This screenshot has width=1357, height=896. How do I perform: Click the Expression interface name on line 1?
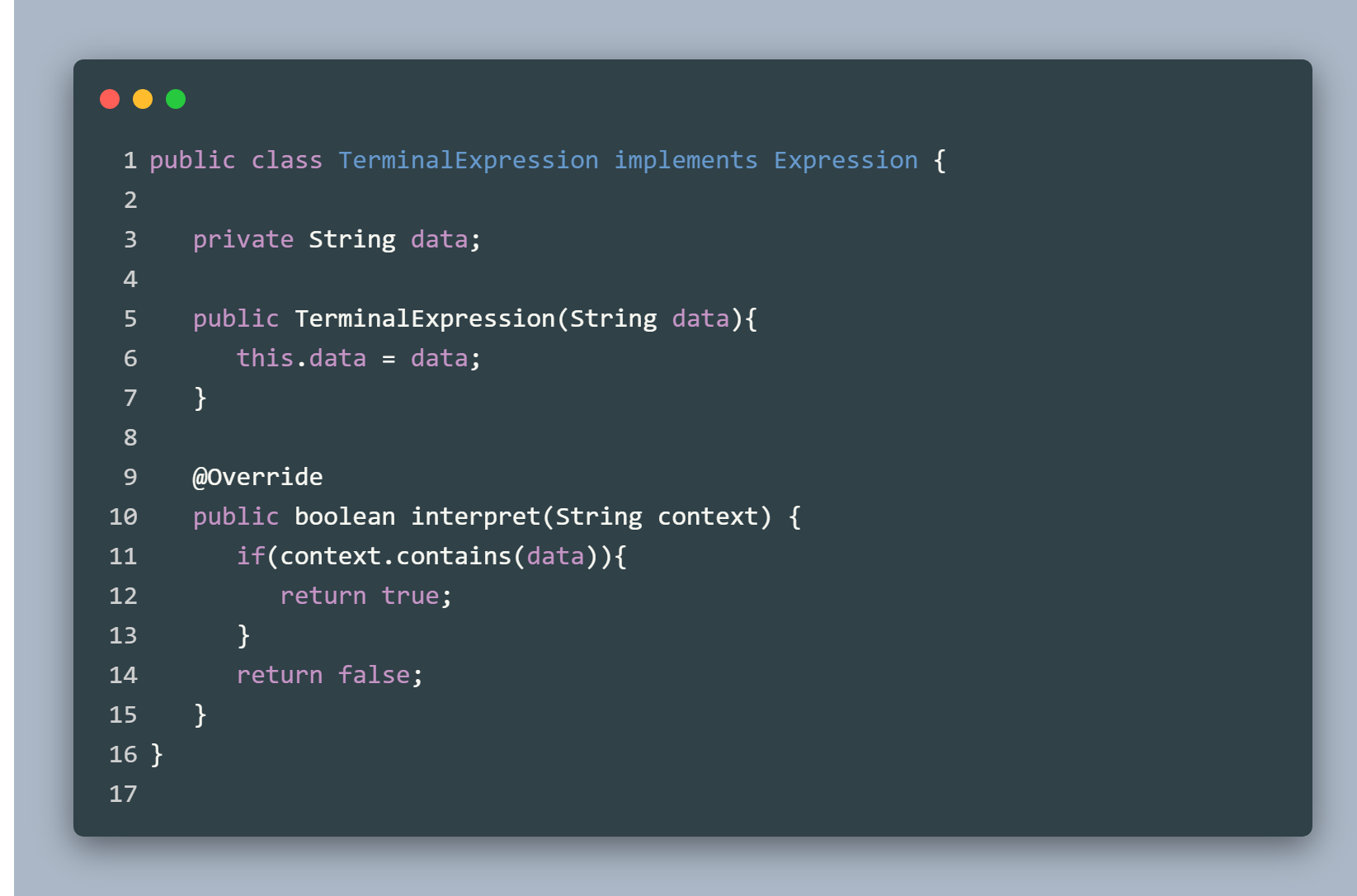(x=846, y=160)
